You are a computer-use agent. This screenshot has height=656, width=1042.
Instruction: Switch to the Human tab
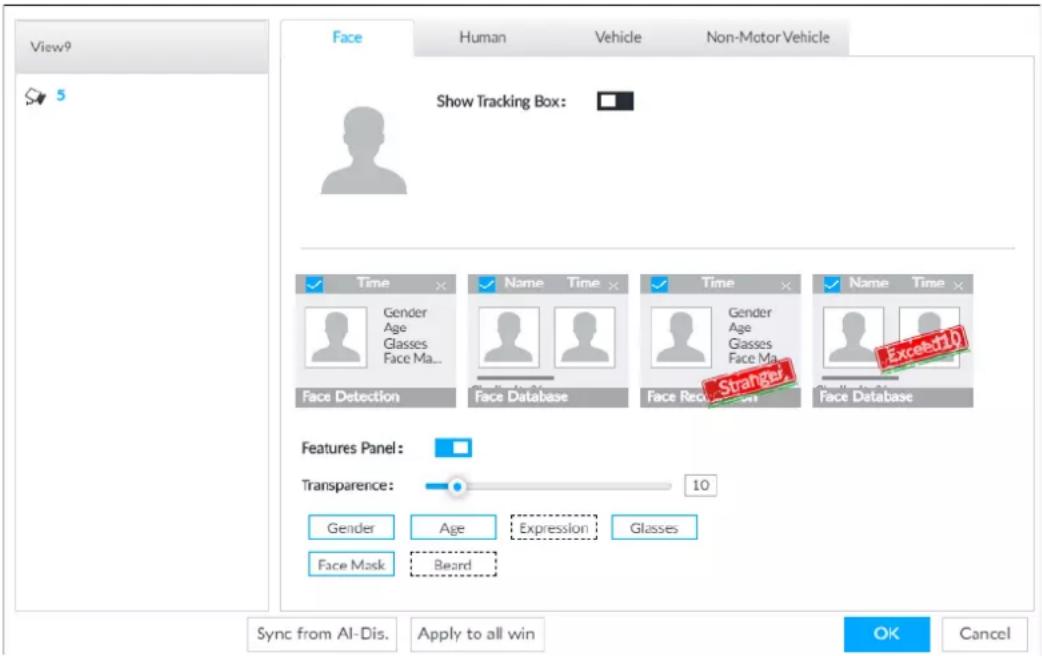482,37
